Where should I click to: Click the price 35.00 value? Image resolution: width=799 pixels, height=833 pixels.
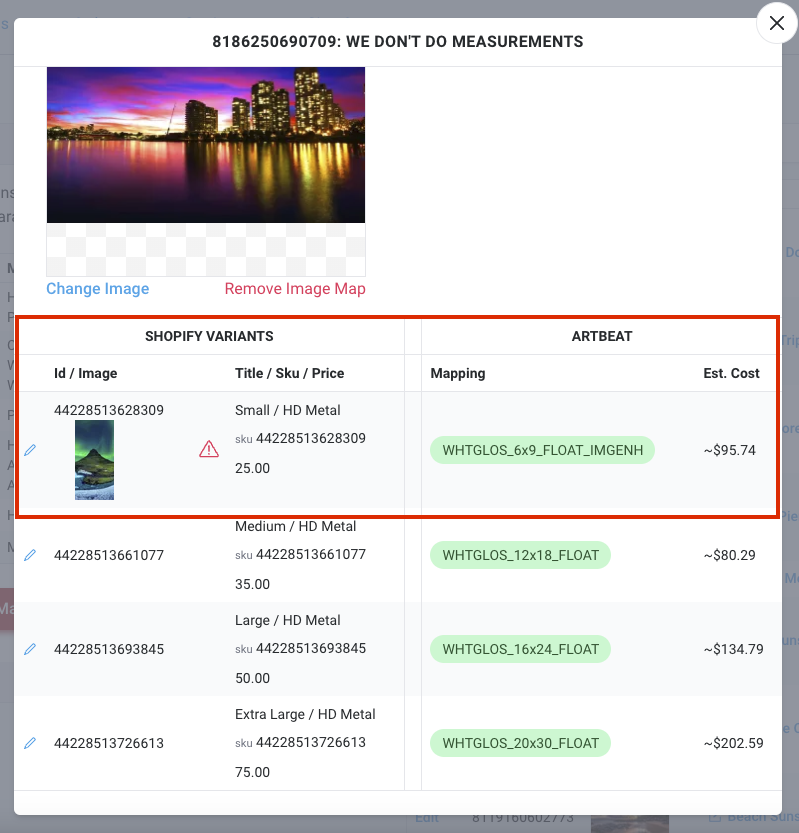point(252,584)
